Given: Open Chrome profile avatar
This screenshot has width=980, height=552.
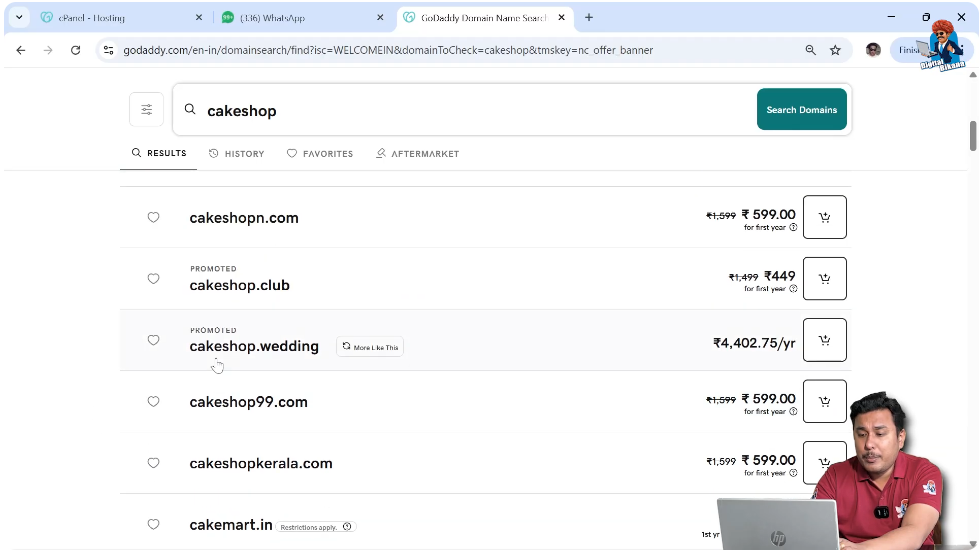Looking at the screenshot, I should click(873, 50).
